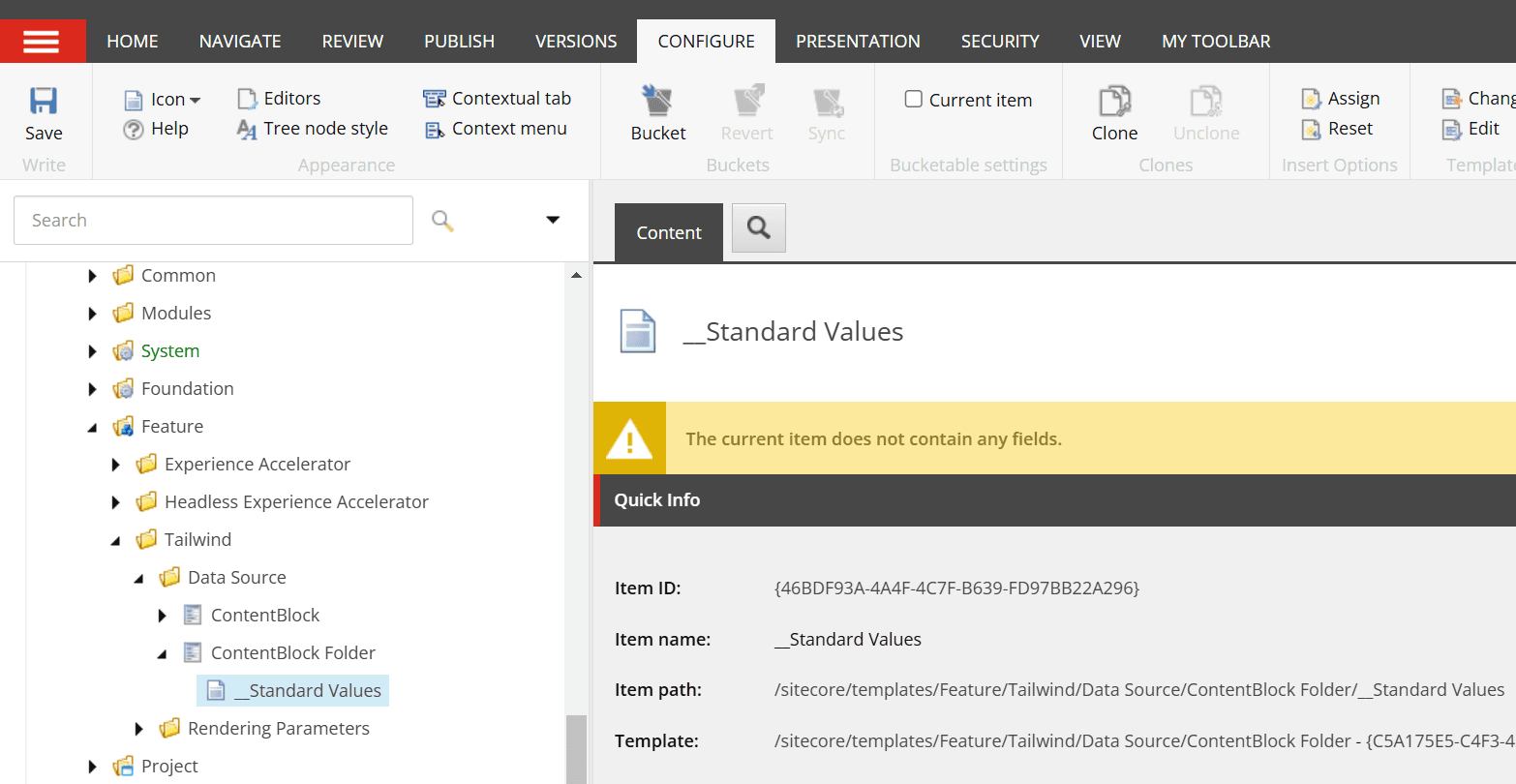The height and width of the screenshot is (784, 1516).
Task: Click Assign insert options icon
Action: tap(1312, 99)
